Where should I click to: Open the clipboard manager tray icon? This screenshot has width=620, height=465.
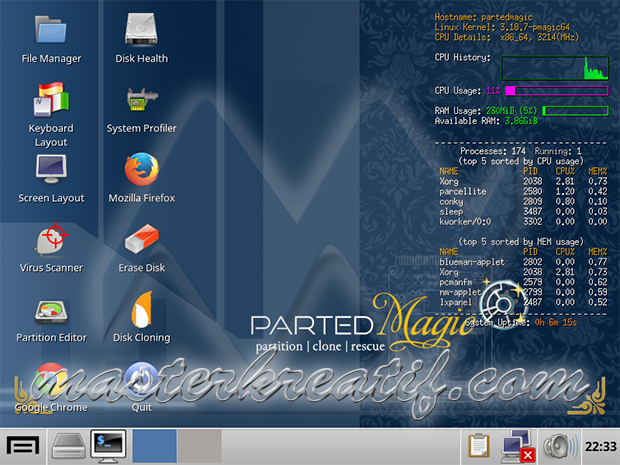click(x=479, y=446)
